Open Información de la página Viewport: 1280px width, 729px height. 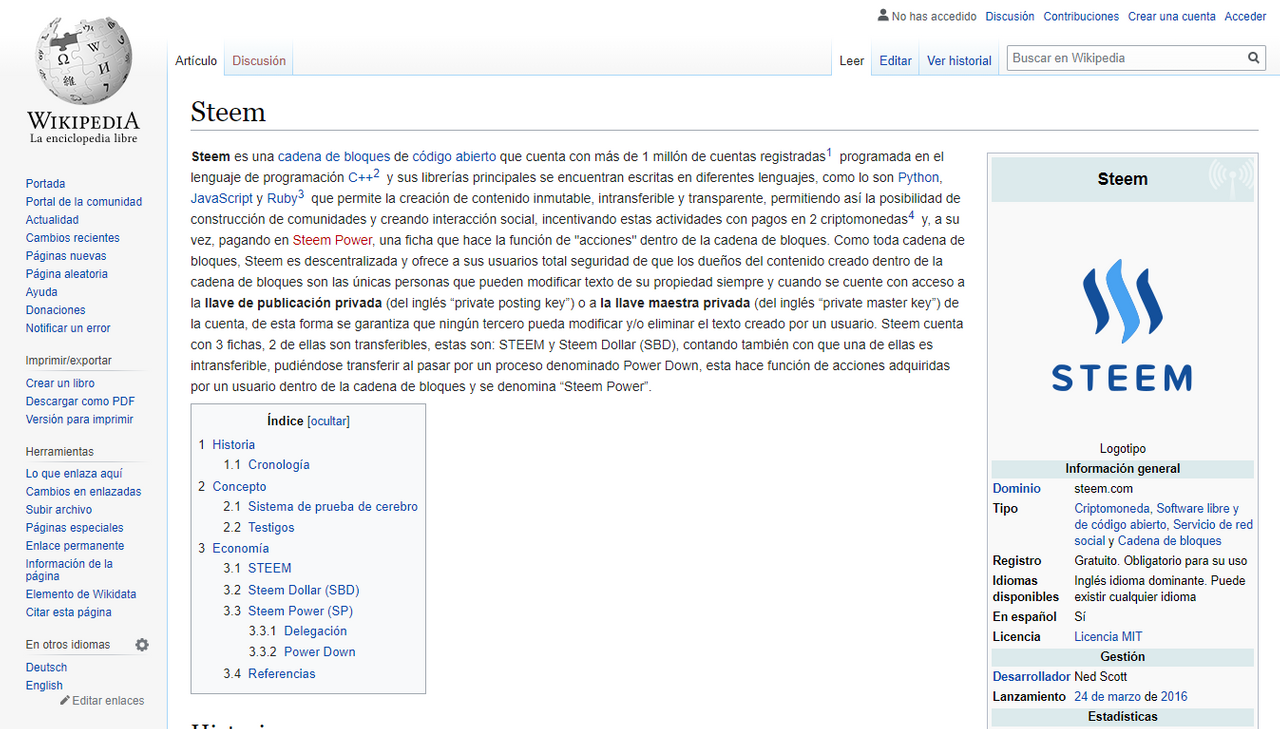pos(69,570)
